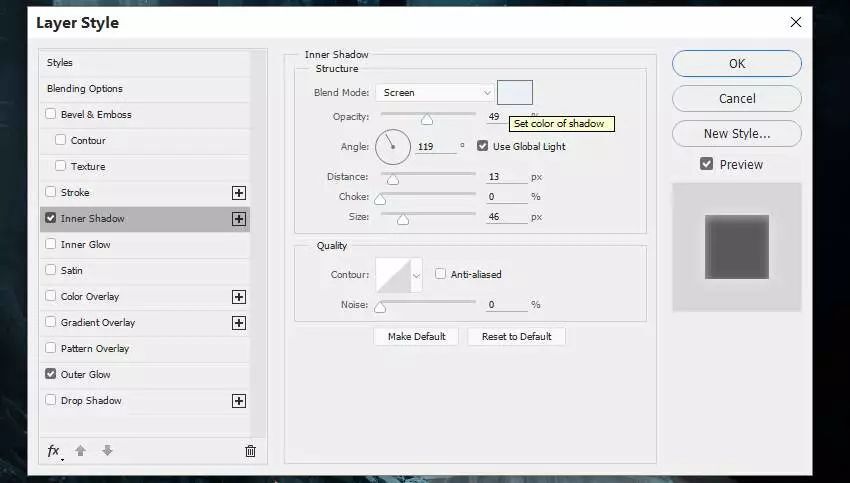Add another Drop Shadow with plus icon
The image size is (850, 483).
point(239,401)
